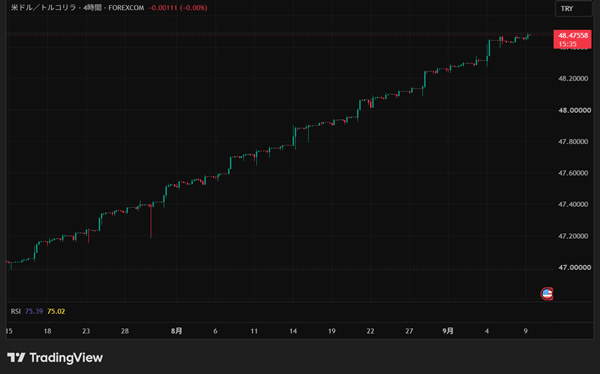This screenshot has width=600, height=374.
Task: Click the 48.00000 price axis level
Action: [573, 110]
